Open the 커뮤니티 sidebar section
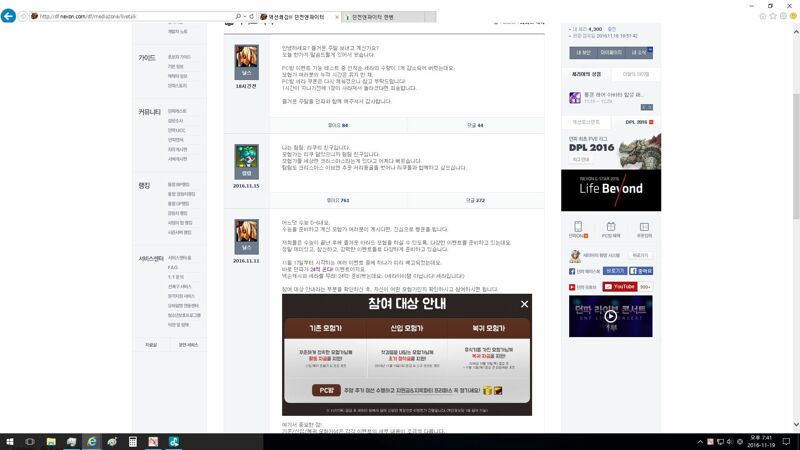This screenshot has width=800, height=450. 149,112
